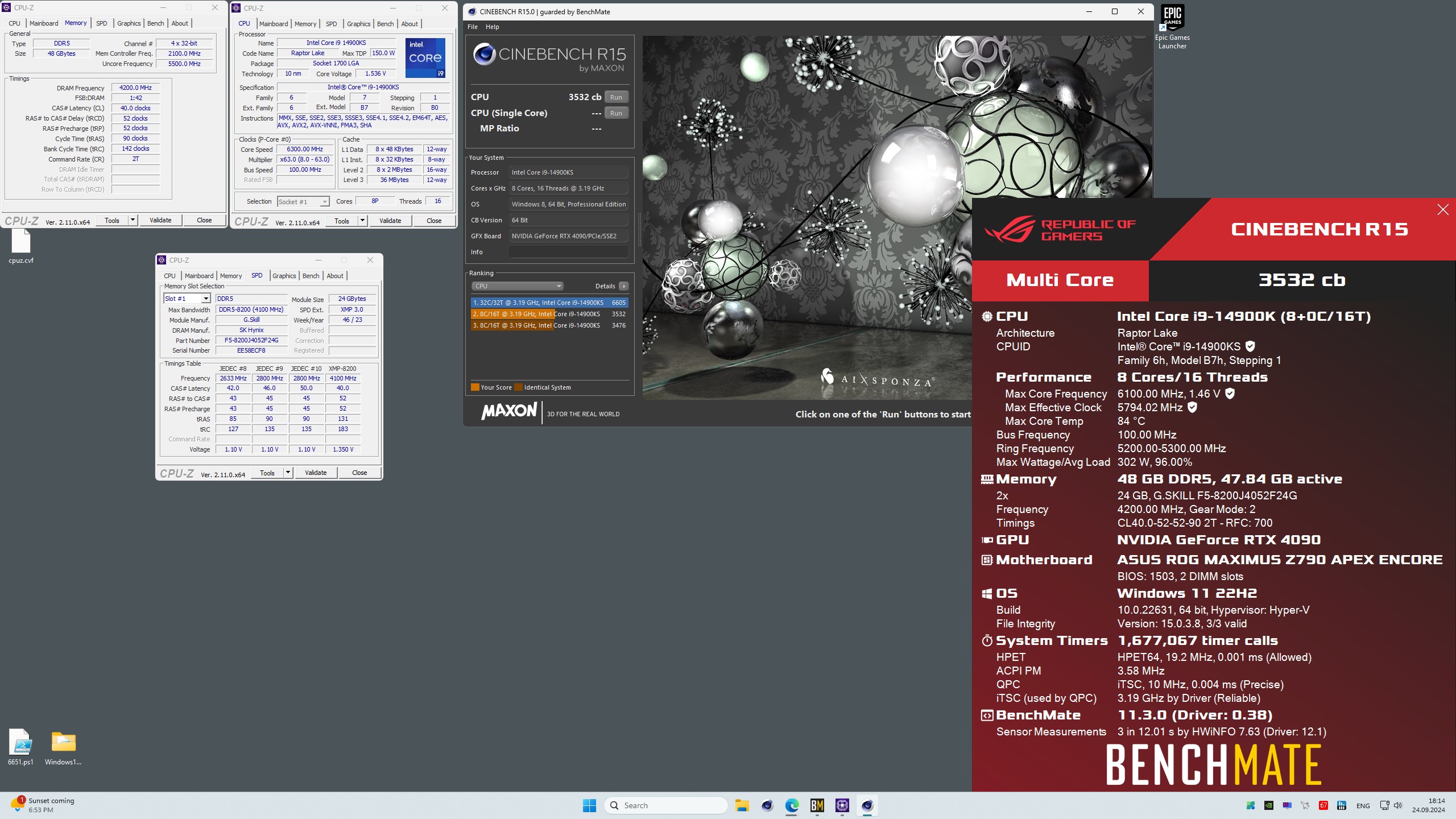Click the Tools button in SPD window
Image resolution: width=1456 pixels, height=819 pixels.
pyautogui.click(x=267, y=473)
